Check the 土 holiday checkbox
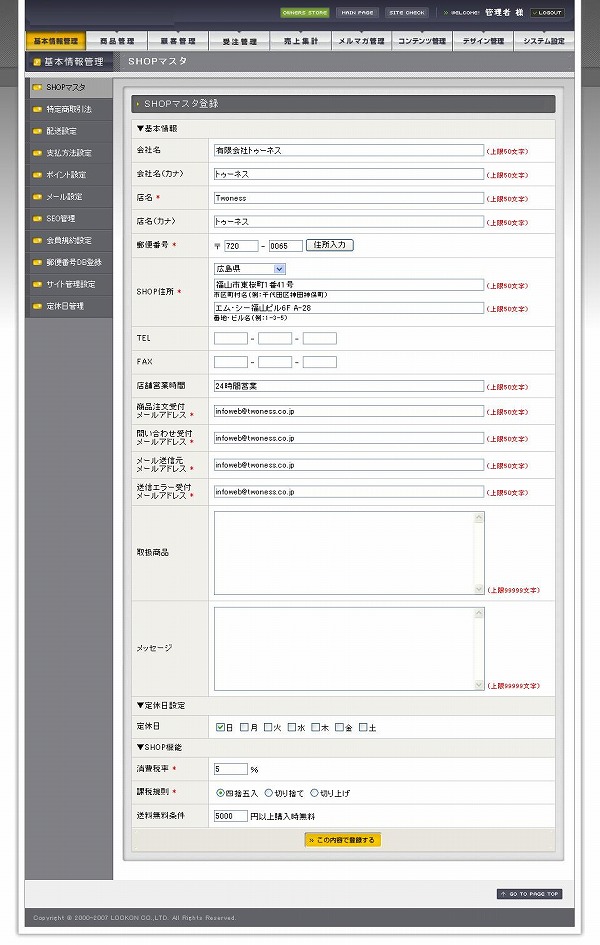The height and width of the screenshot is (945, 600). [x=363, y=727]
